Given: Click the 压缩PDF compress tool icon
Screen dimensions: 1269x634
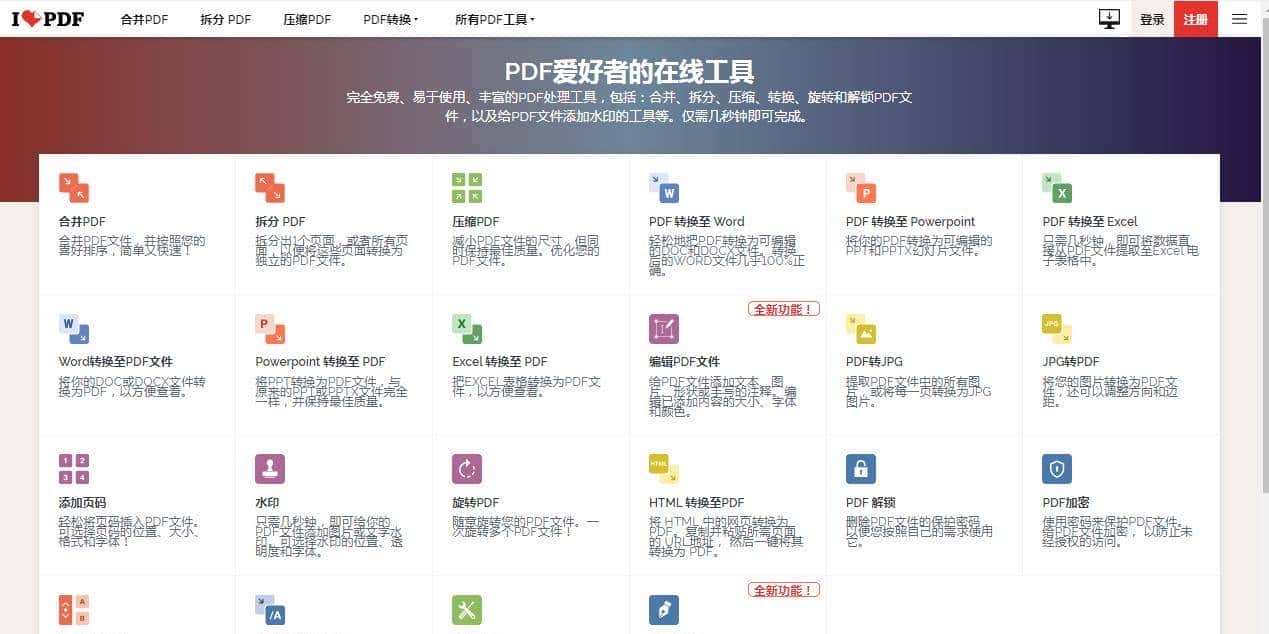Looking at the screenshot, I should point(466,187).
